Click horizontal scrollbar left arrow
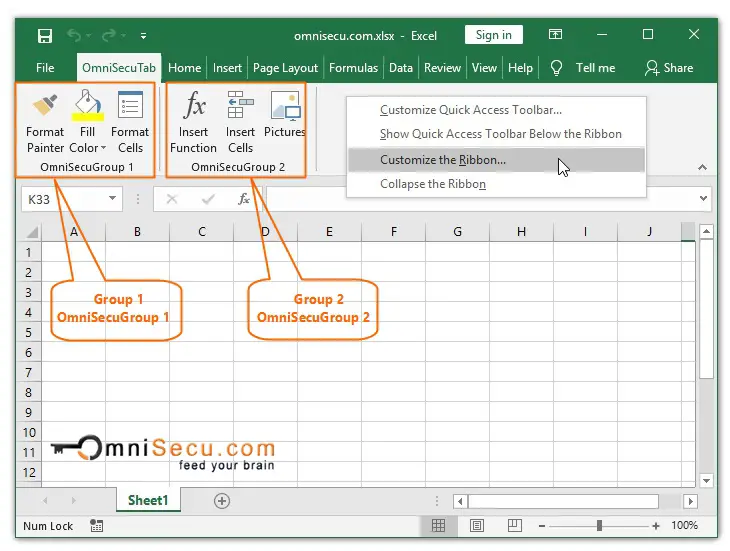The width and height of the screenshot is (730, 551). click(x=460, y=501)
